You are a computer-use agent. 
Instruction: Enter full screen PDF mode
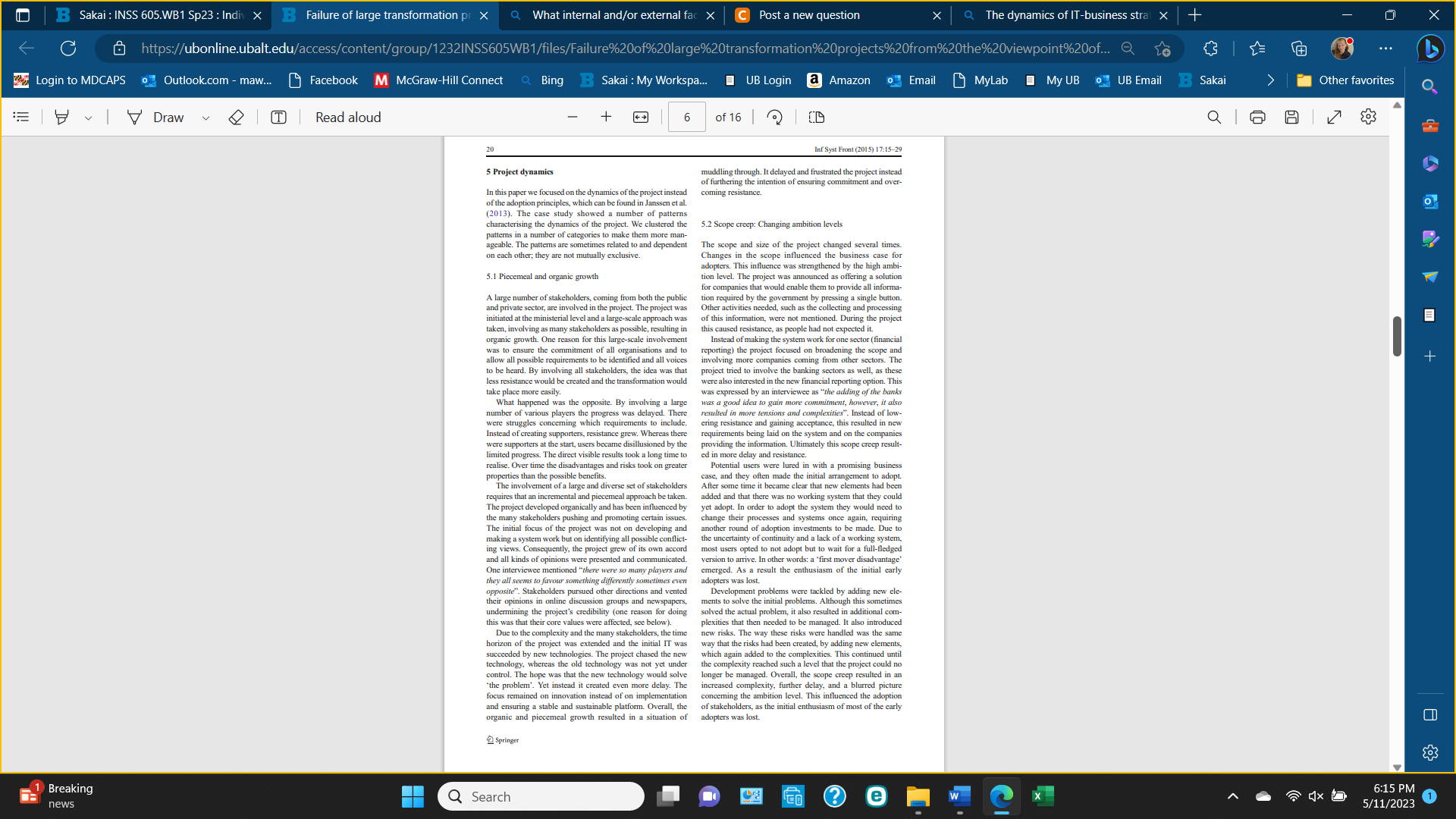(x=1334, y=117)
